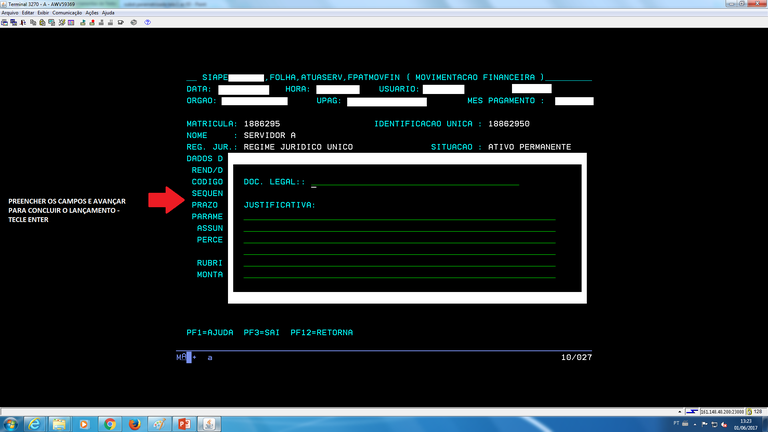Open the Comunicação menu
The image size is (768, 432).
(x=67, y=13)
